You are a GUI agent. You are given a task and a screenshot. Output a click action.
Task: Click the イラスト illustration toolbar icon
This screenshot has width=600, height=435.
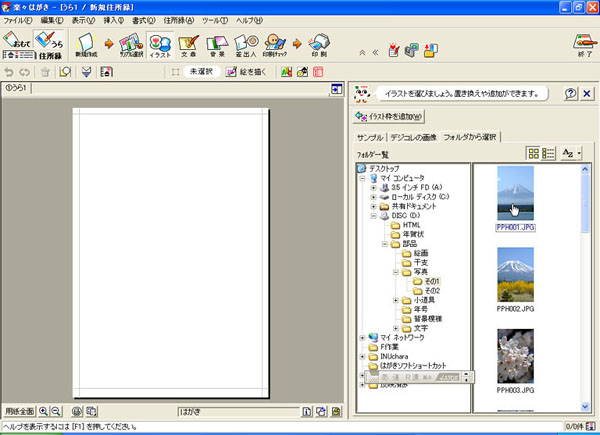point(159,45)
